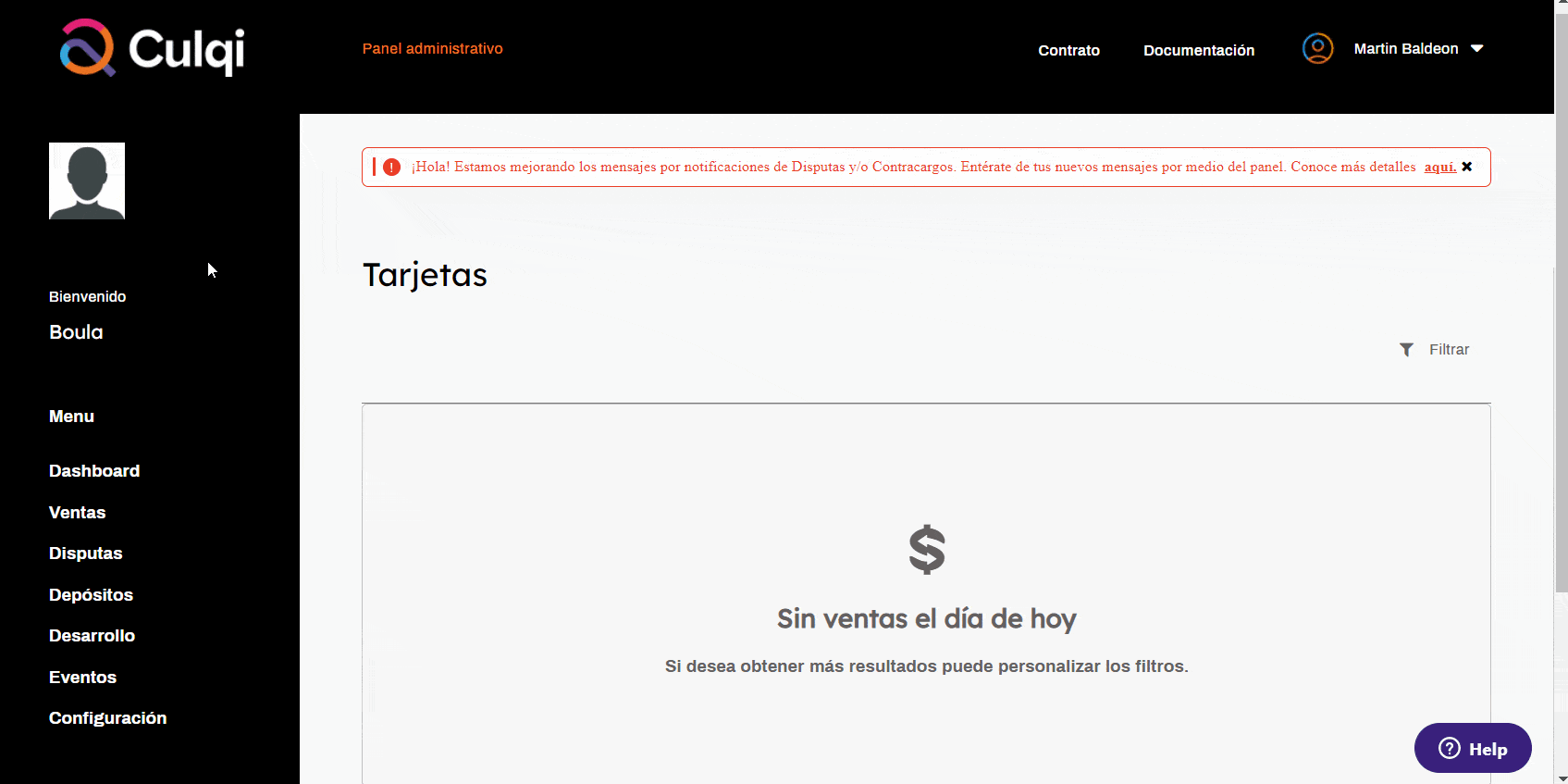The image size is (1568, 784).
Task: Click the red alert exclamation icon
Action: [x=391, y=168]
